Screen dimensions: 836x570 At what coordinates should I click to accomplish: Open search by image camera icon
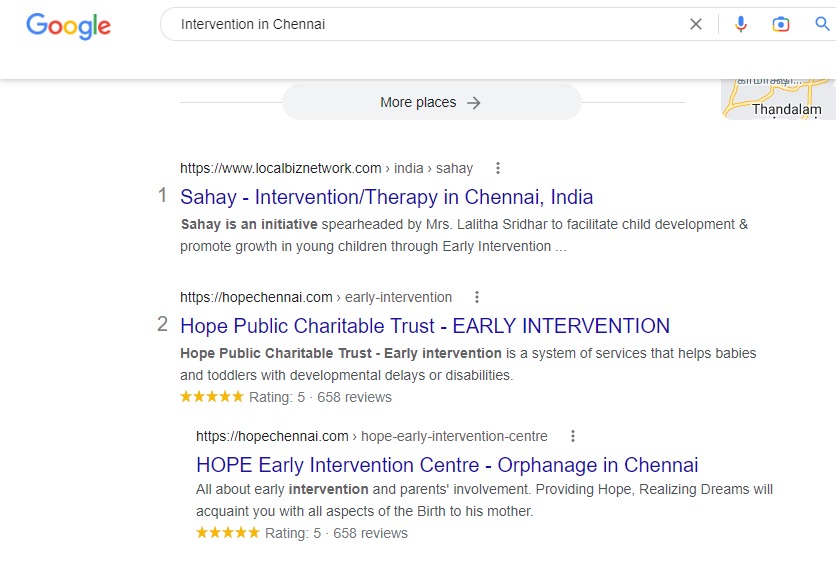pos(781,24)
